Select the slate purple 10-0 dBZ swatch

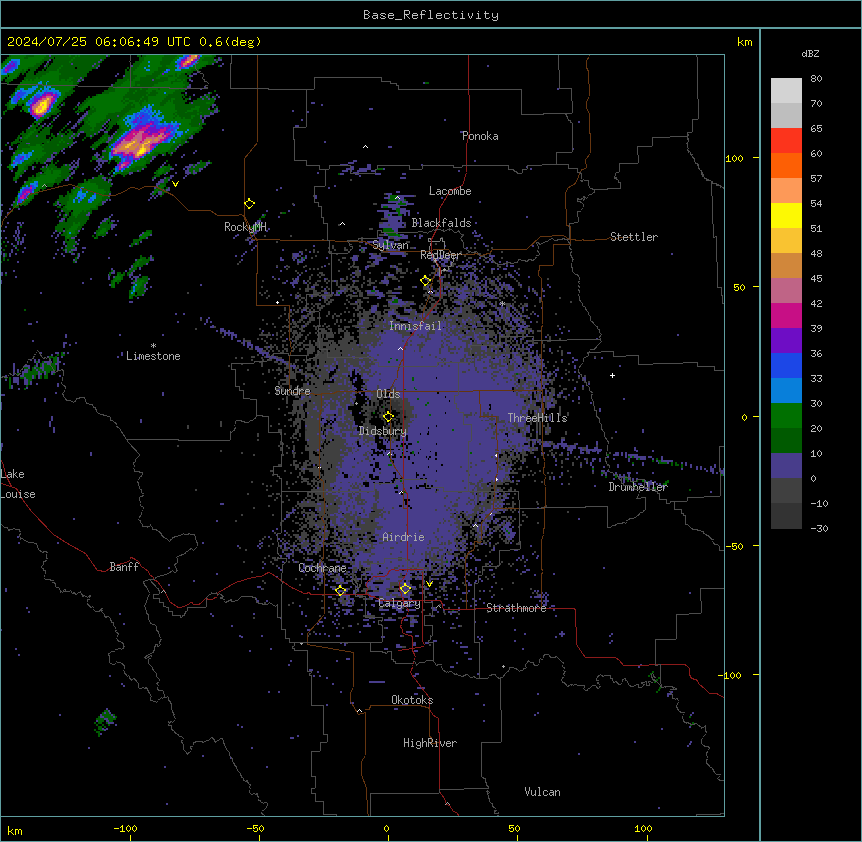[x=786, y=466]
